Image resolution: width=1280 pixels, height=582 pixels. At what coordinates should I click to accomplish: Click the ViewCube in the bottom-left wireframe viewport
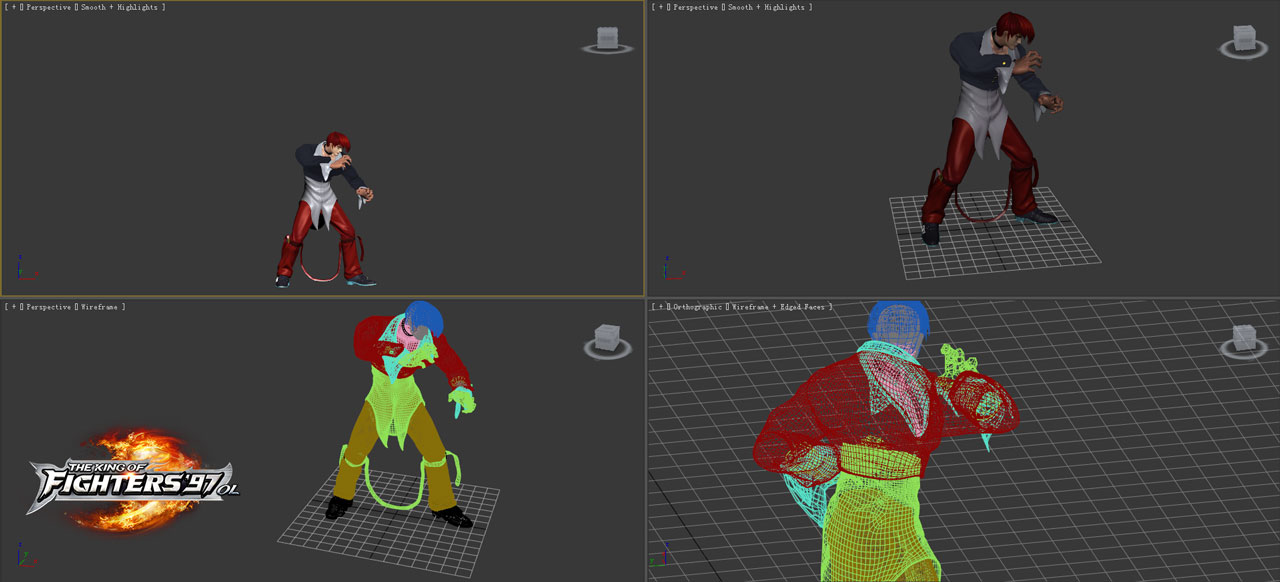point(608,337)
